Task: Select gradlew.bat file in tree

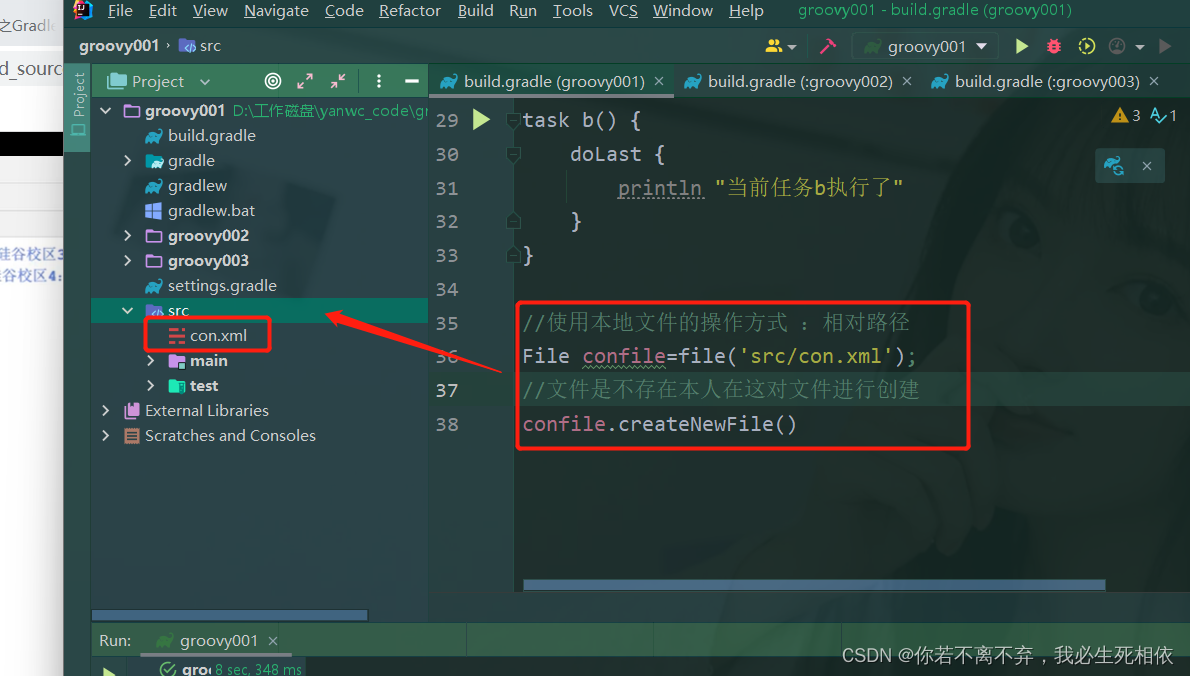Action: point(200,211)
